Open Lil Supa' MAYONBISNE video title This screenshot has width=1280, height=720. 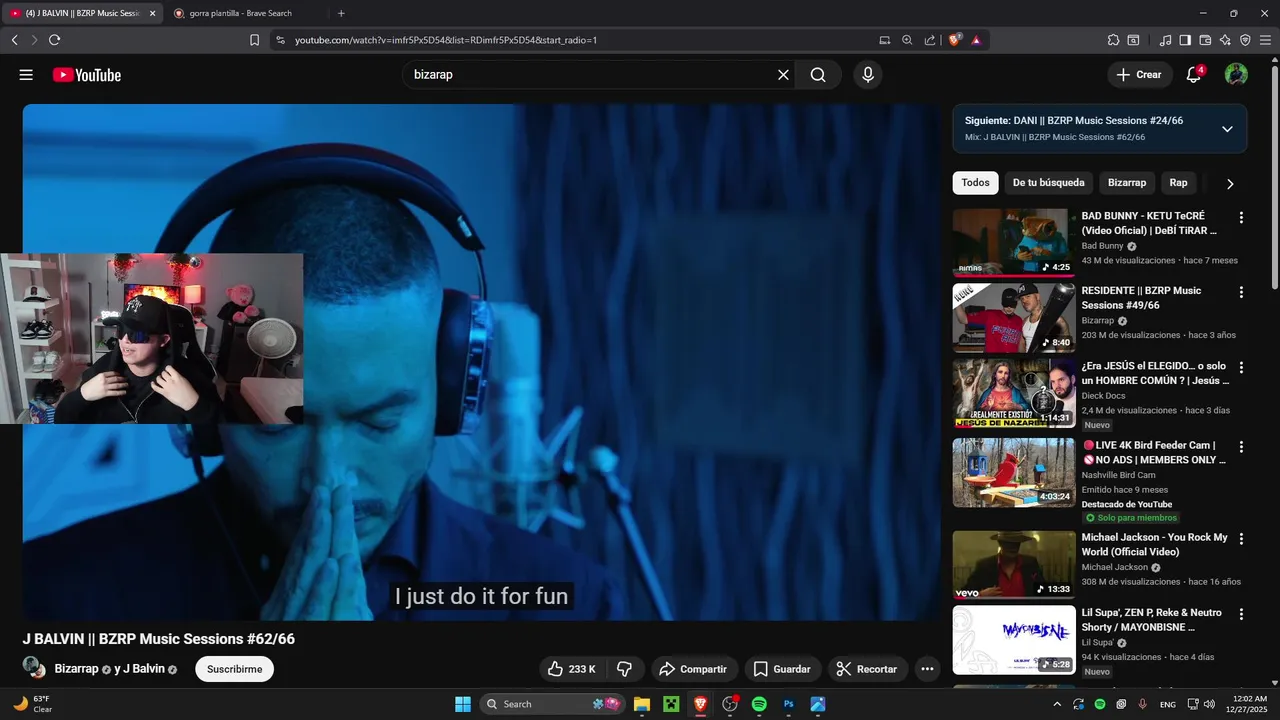coord(1151,620)
